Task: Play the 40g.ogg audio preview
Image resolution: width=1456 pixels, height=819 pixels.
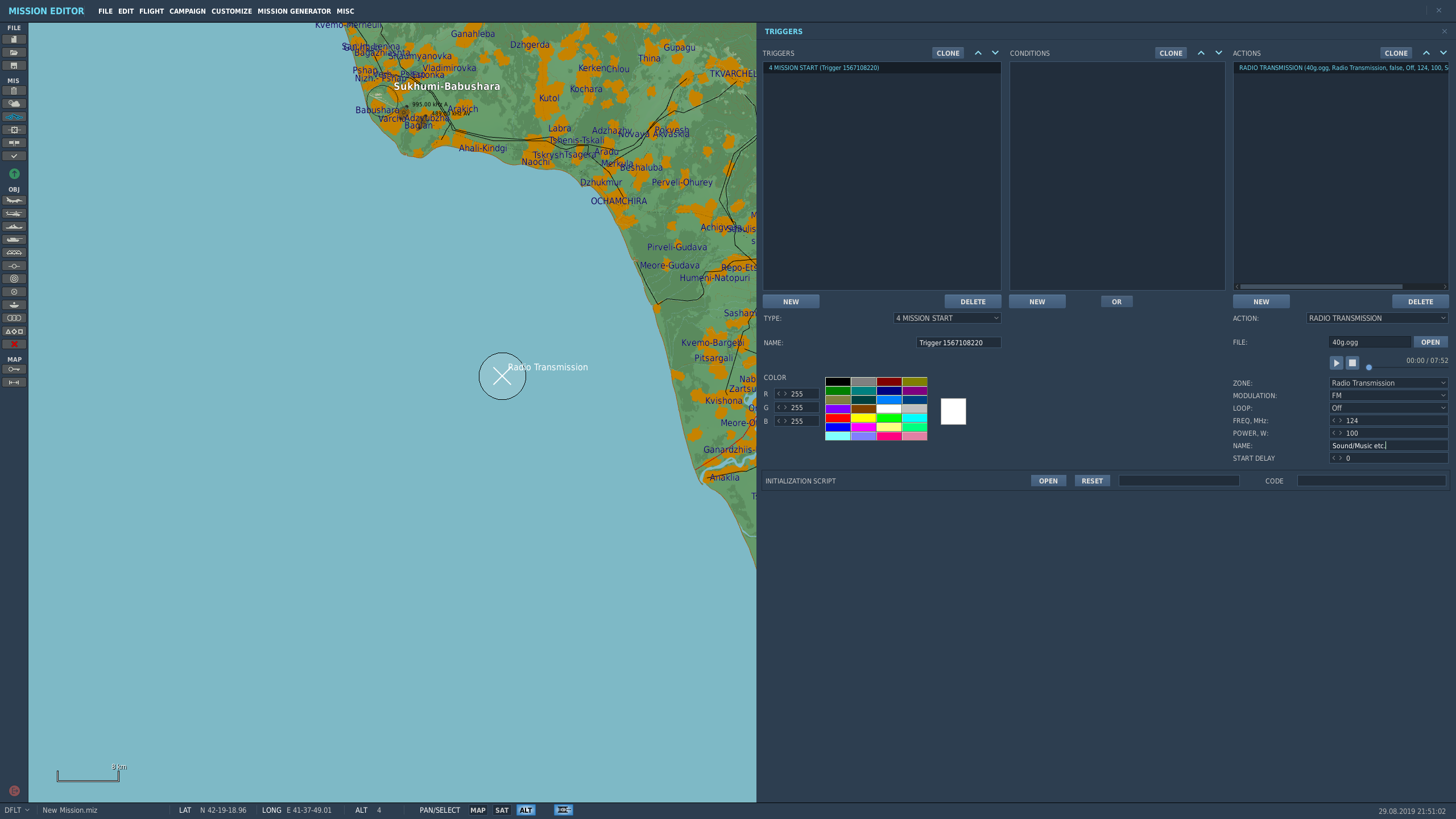Action: 1337,363
